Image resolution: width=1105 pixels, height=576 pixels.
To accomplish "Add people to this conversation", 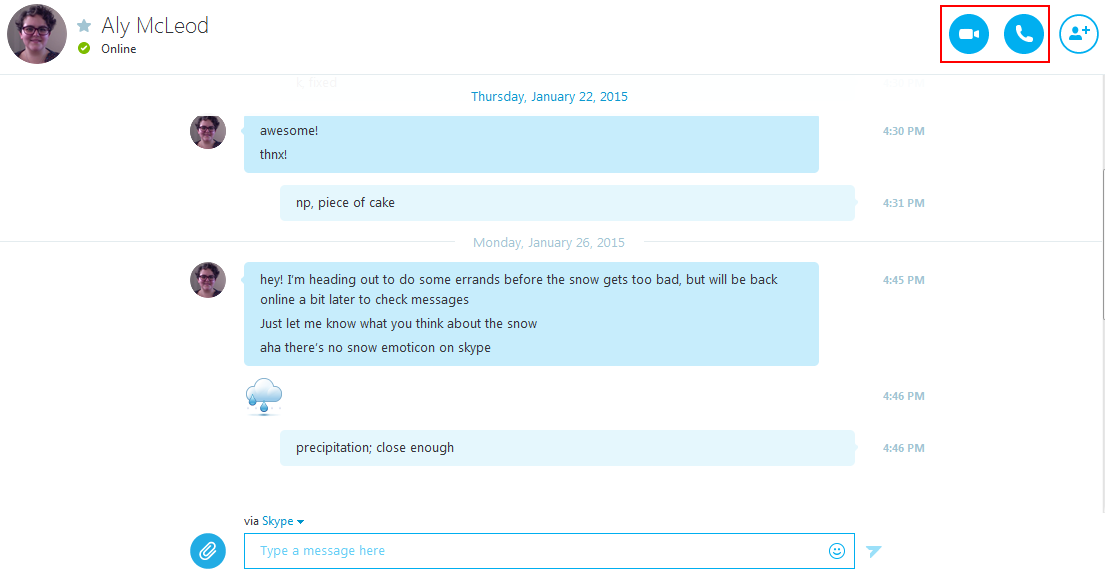I will (x=1079, y=34).
